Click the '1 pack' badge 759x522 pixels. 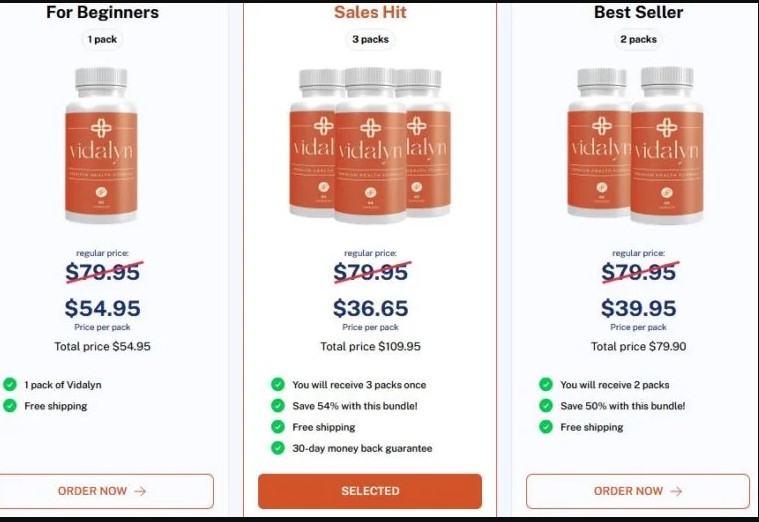click(x=102, y=40)
